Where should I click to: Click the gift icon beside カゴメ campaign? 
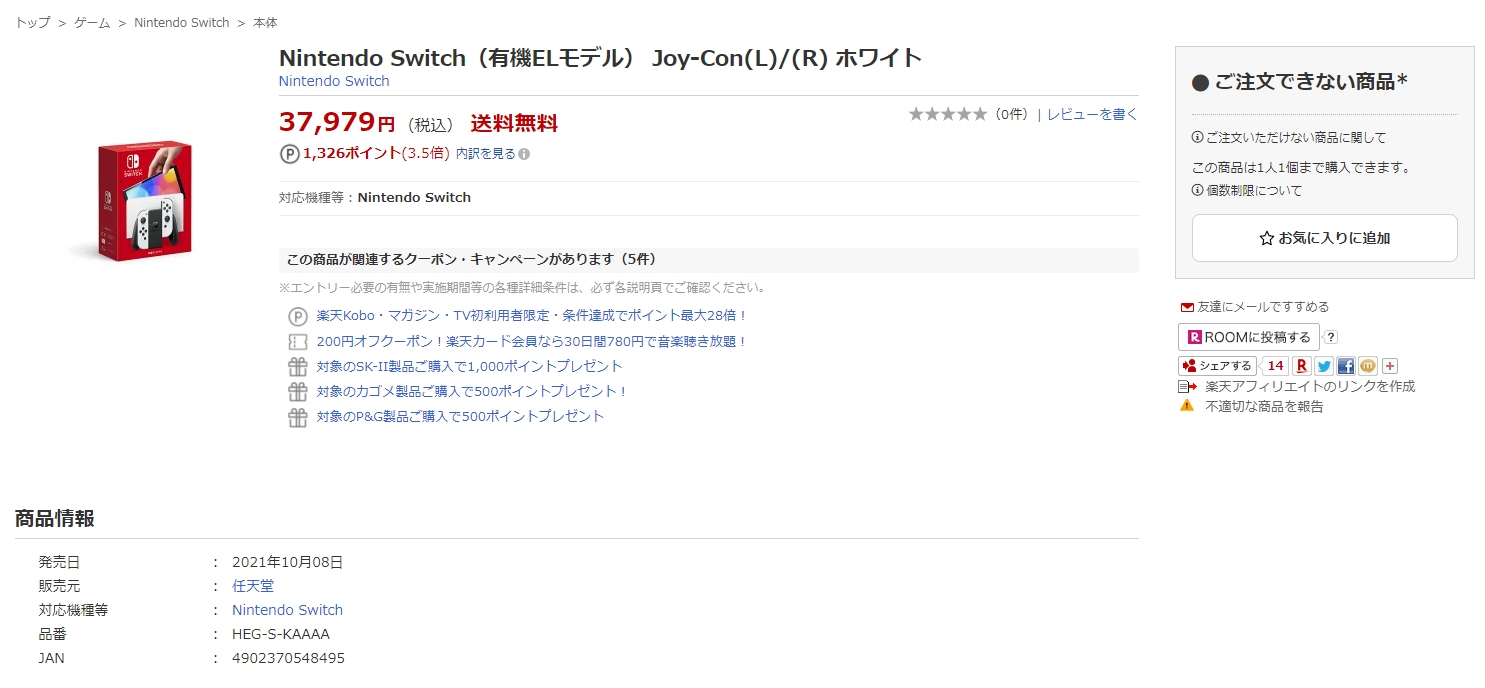(297, 392)
